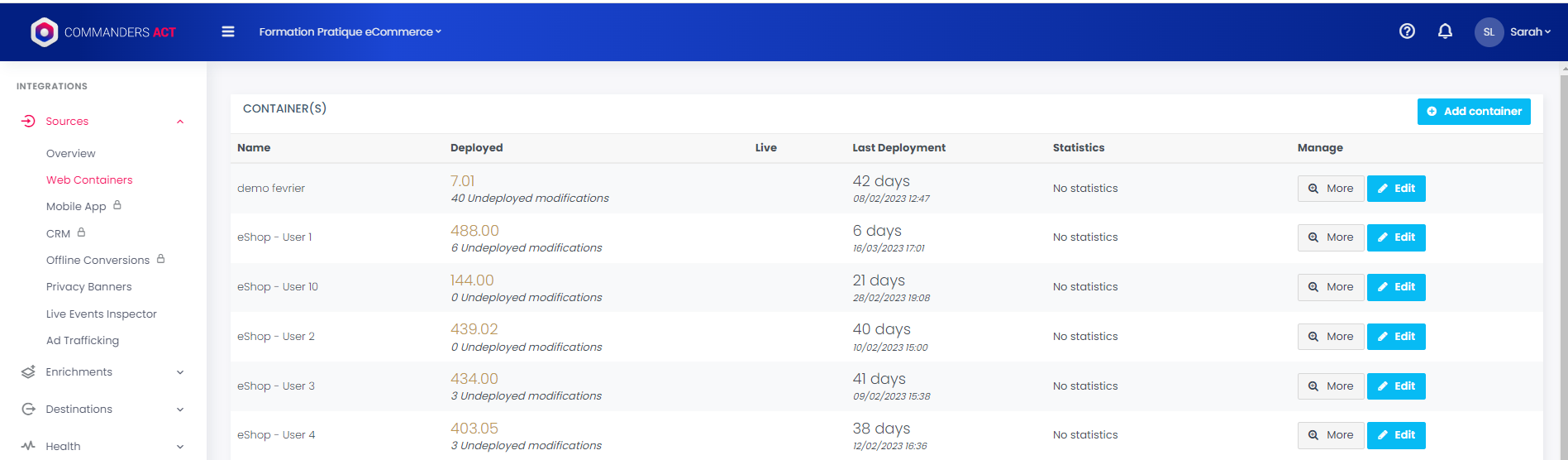Viewport: 1568px width, 460px height.
Task: Open the notifications bell icon
Action: 1445,31
